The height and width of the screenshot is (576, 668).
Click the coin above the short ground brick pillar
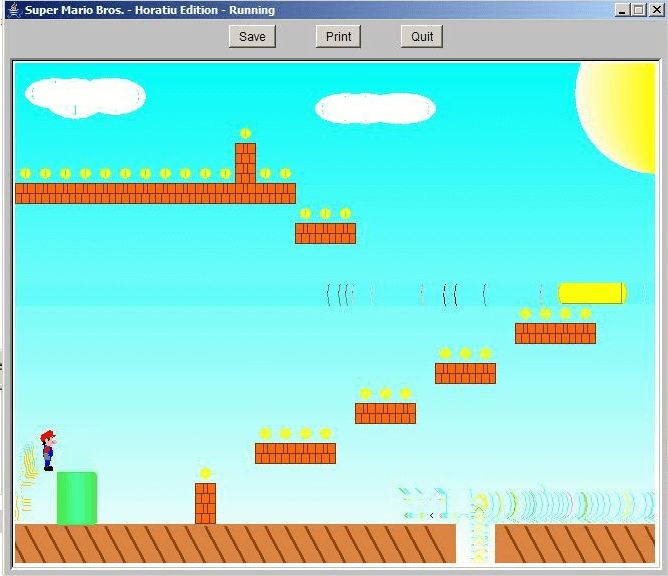(x=205, y=473)
